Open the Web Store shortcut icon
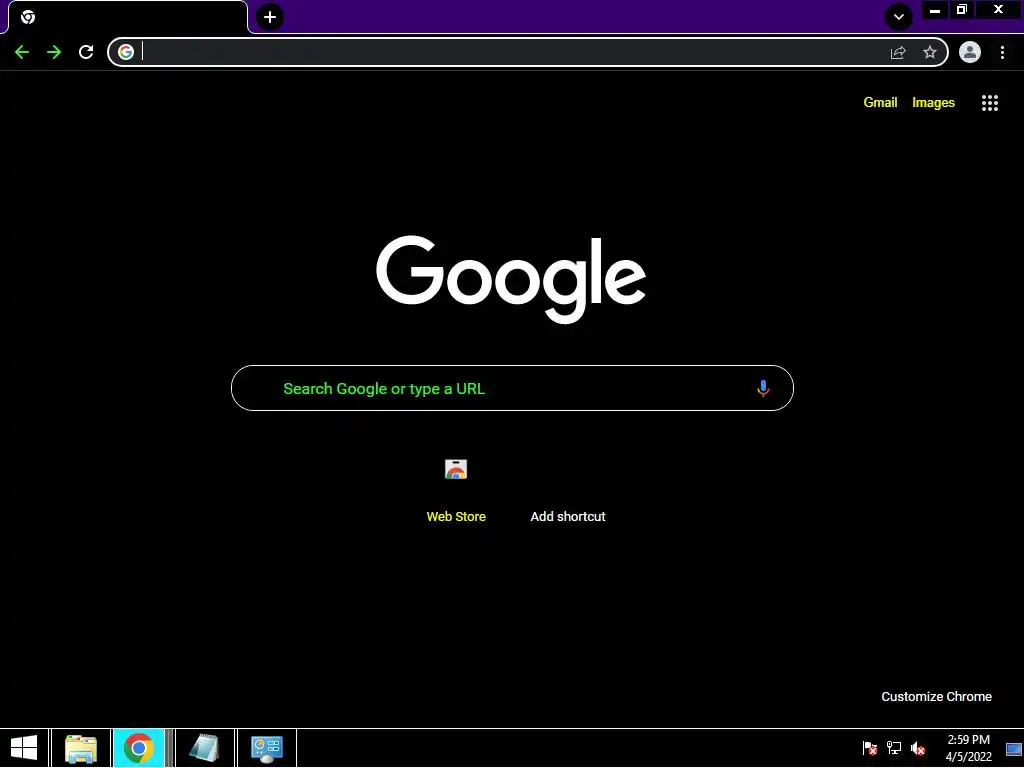This screenshot has height=768, width=1024. 456,470
